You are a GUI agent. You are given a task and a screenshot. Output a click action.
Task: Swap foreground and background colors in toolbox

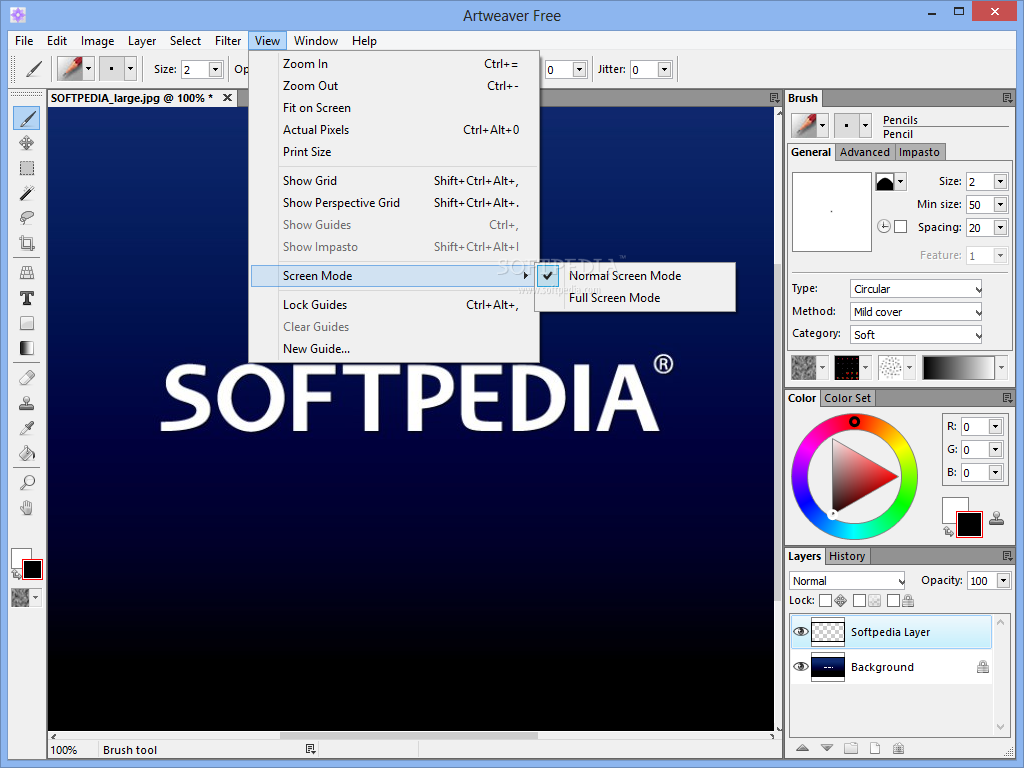16,574
